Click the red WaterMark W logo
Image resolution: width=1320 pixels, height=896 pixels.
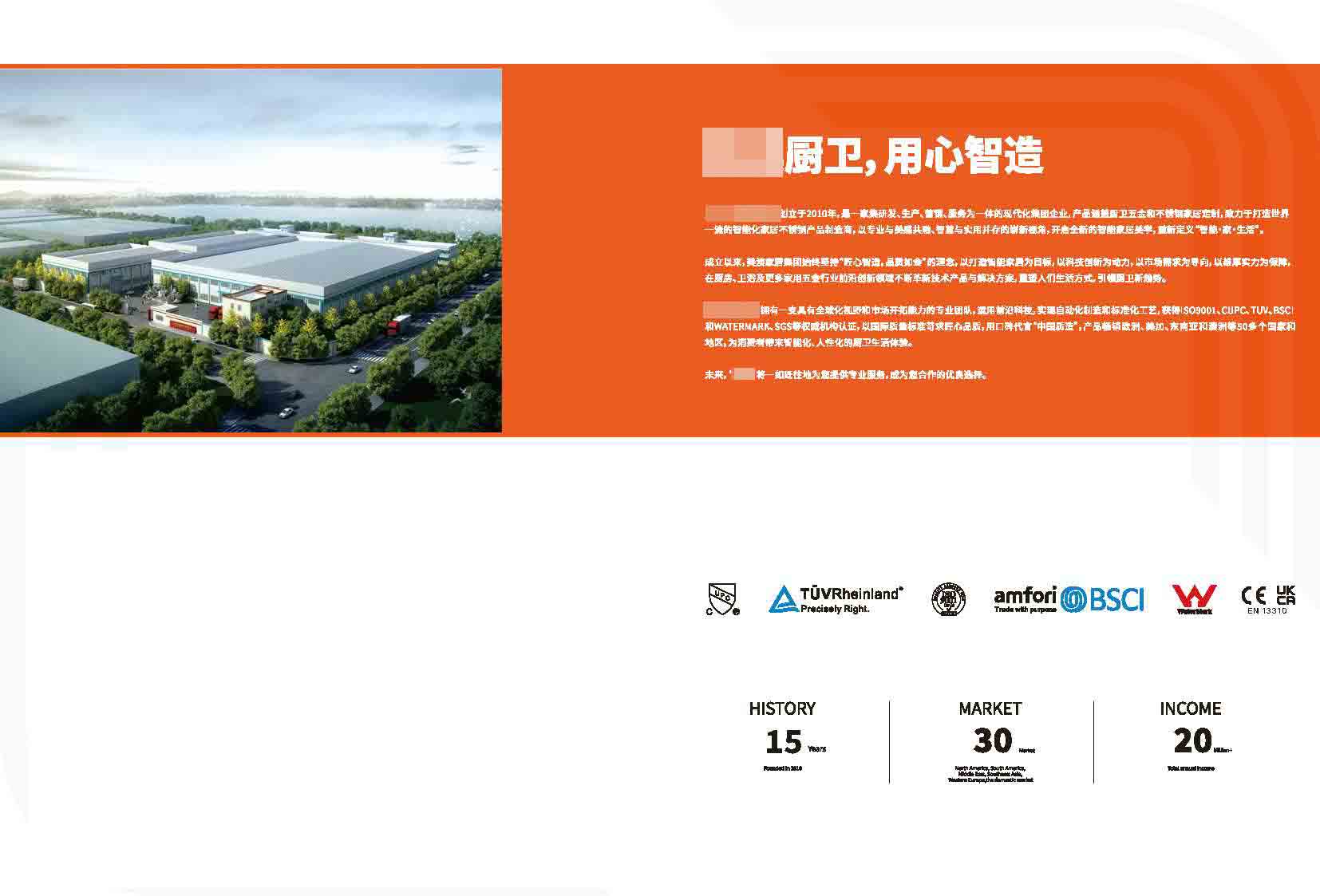tap(1194, 599)
